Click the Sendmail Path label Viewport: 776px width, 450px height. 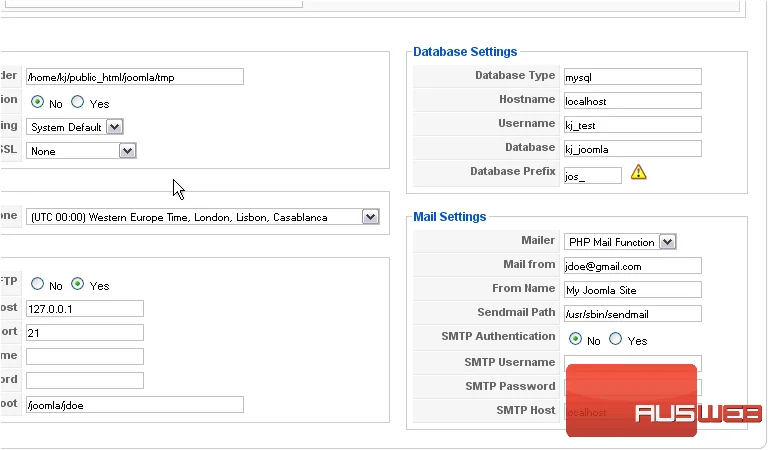tap(516, 312)
